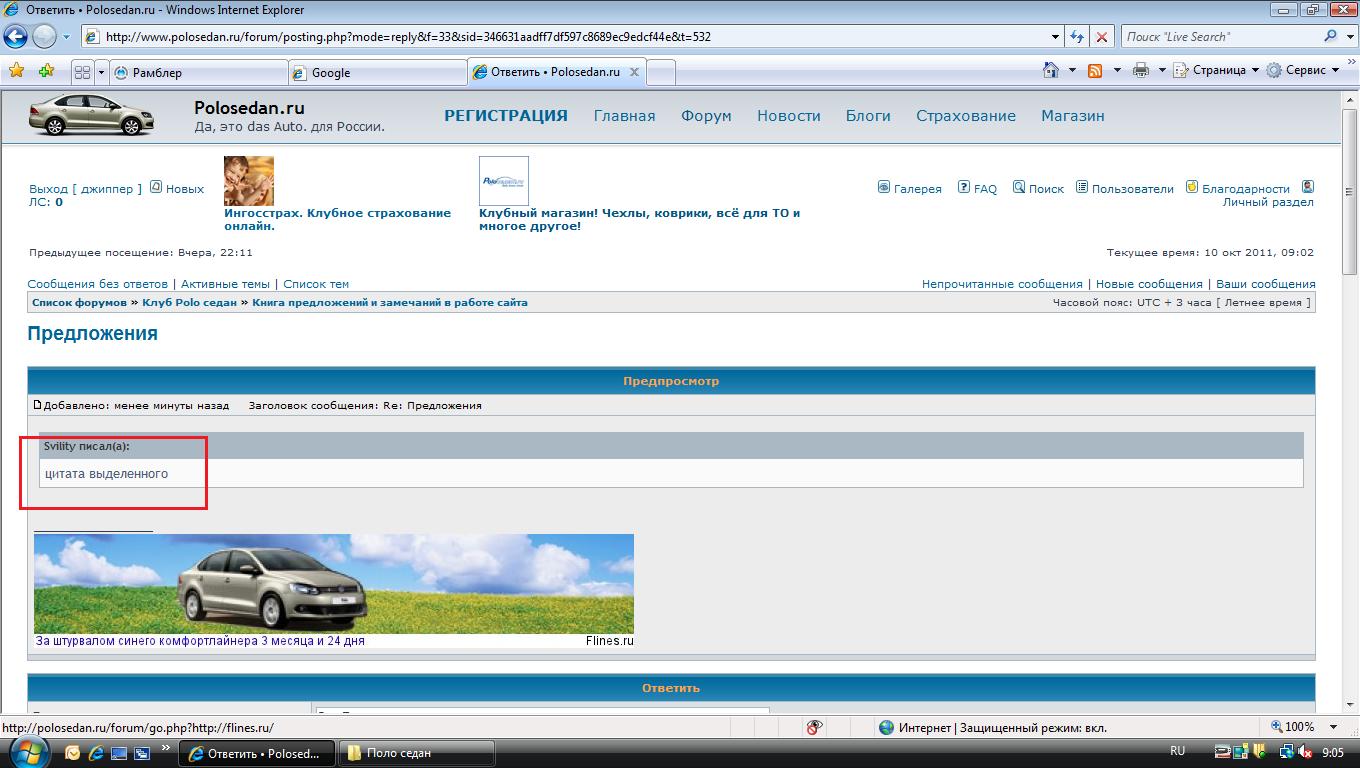The width and height of the screenshot is (1360, 768).
Task: Open the zoom level 100% dropdown
Action: coord(1334,727)
